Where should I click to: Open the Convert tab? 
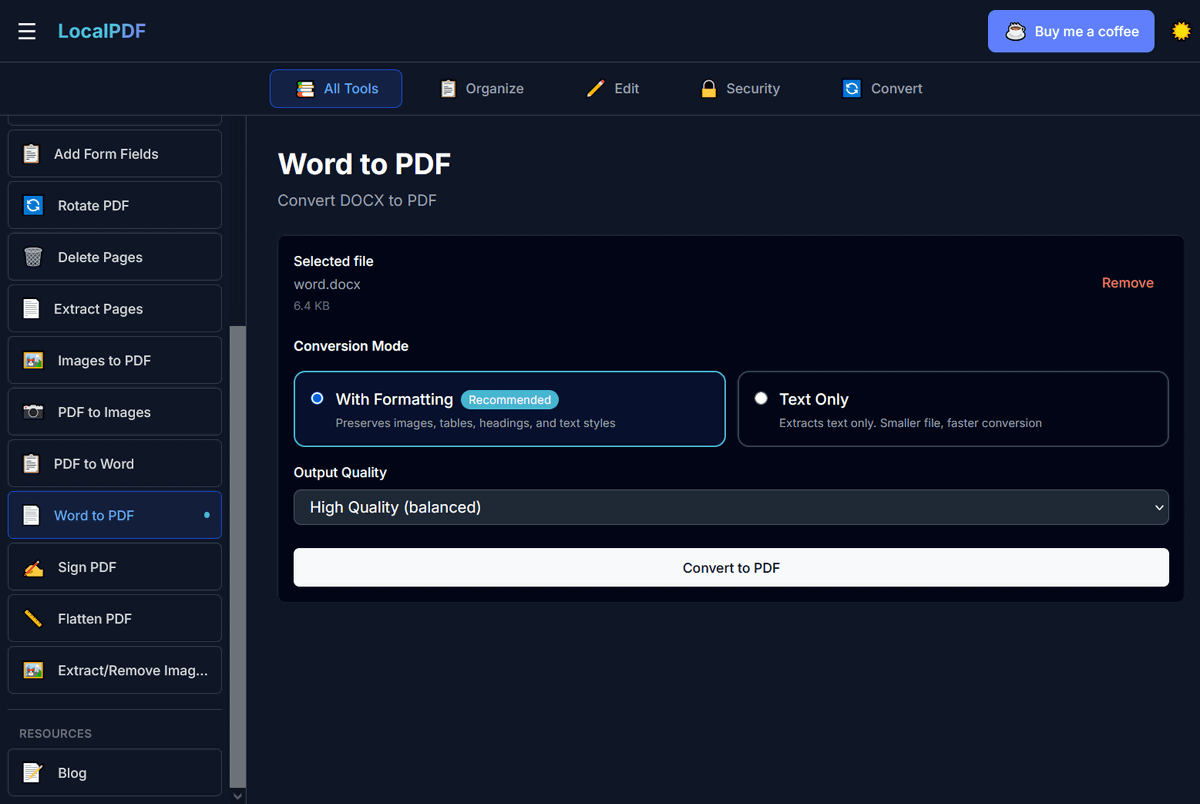882,89
